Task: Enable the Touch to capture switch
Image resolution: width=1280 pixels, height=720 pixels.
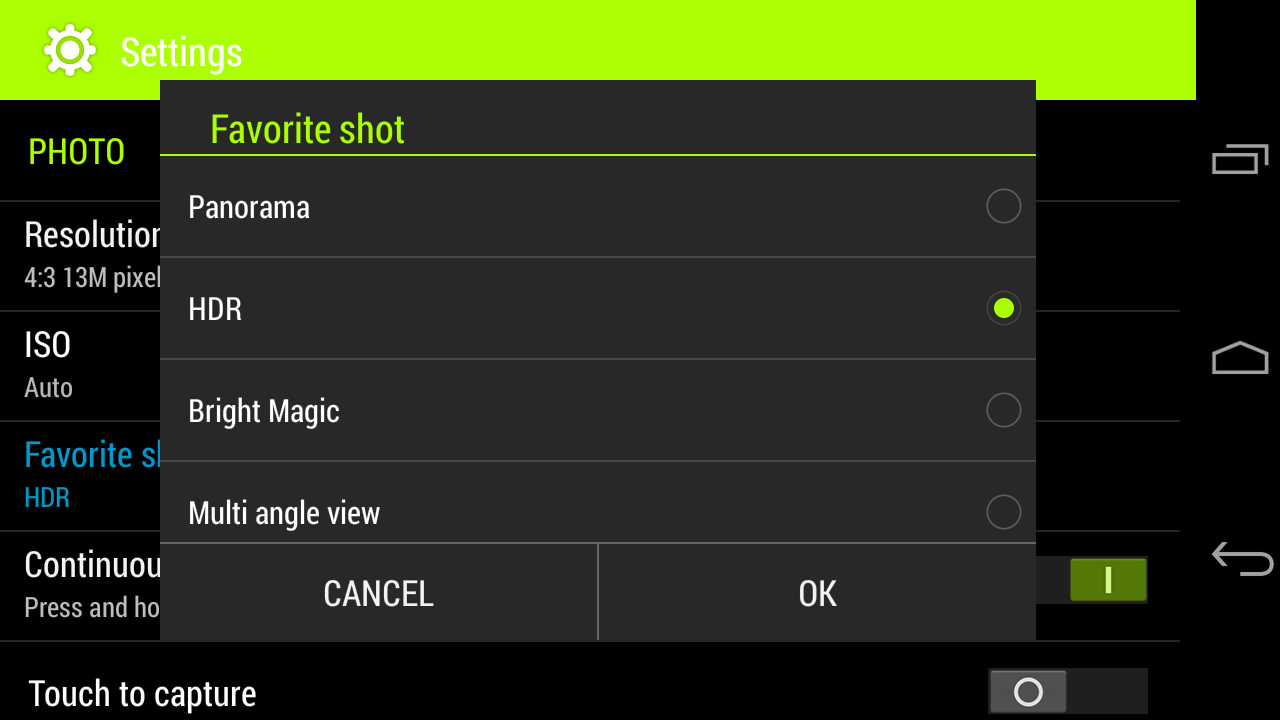Action: coord(1068,692)
